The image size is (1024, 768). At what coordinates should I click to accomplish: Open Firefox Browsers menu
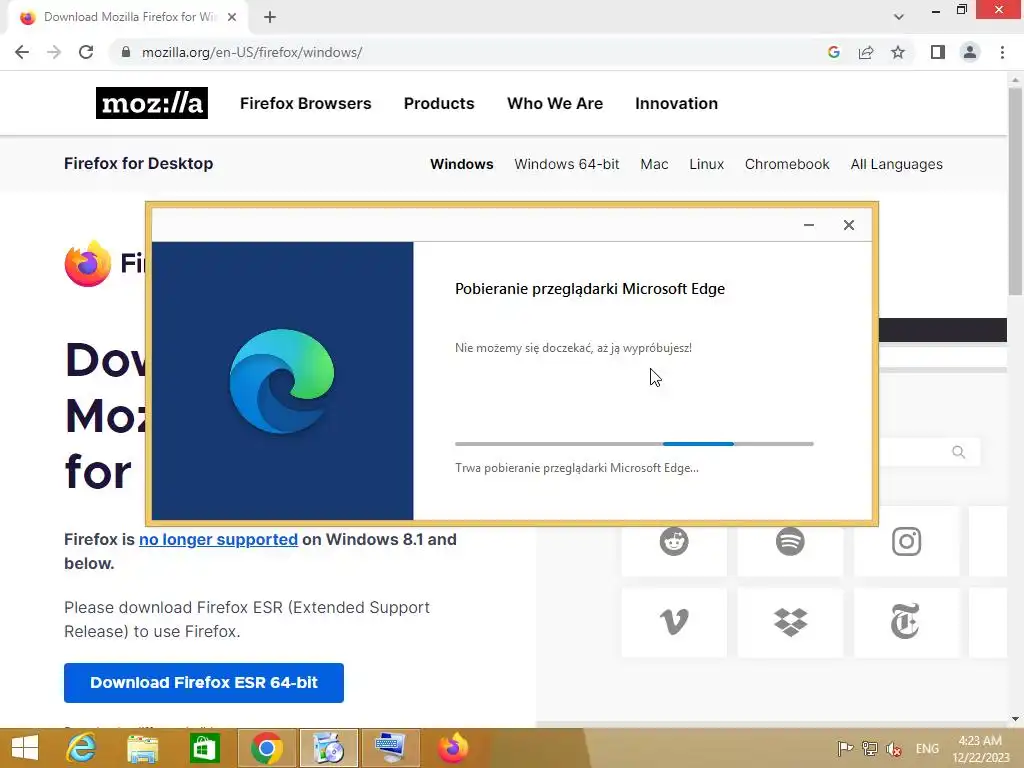pyautogui.click(x=306, y=103)
